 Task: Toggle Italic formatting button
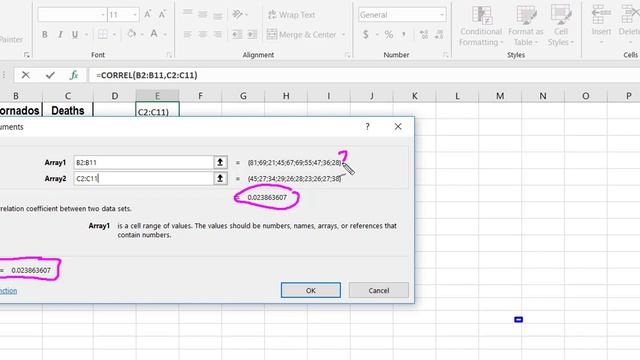(60, 35)
